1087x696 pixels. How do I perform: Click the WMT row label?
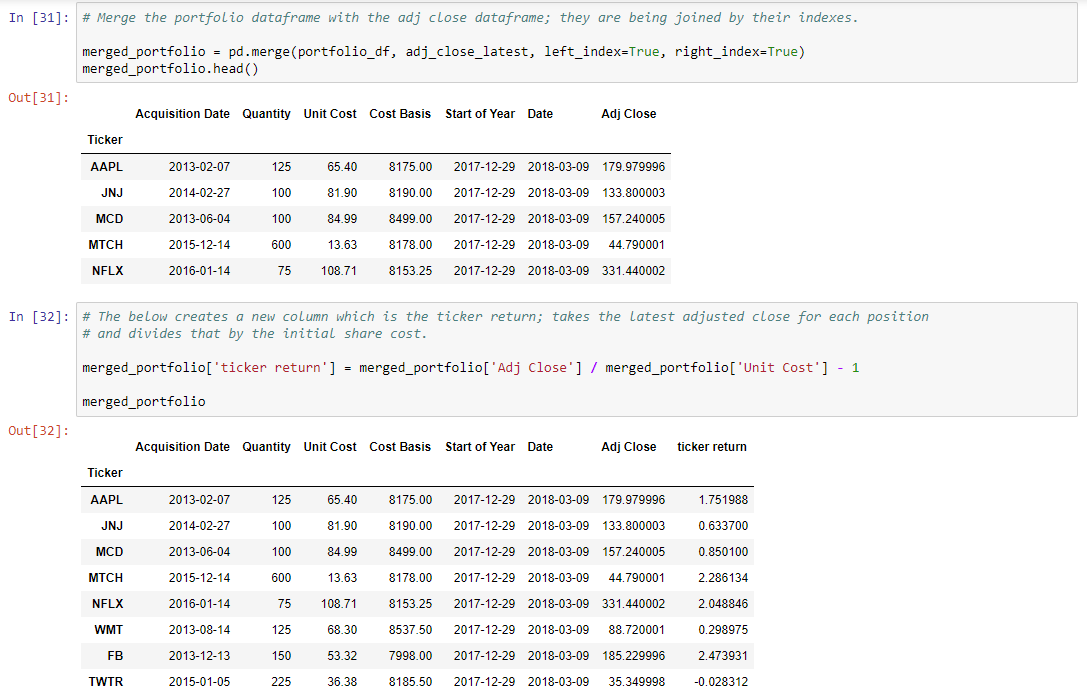(x=108, y=630)
